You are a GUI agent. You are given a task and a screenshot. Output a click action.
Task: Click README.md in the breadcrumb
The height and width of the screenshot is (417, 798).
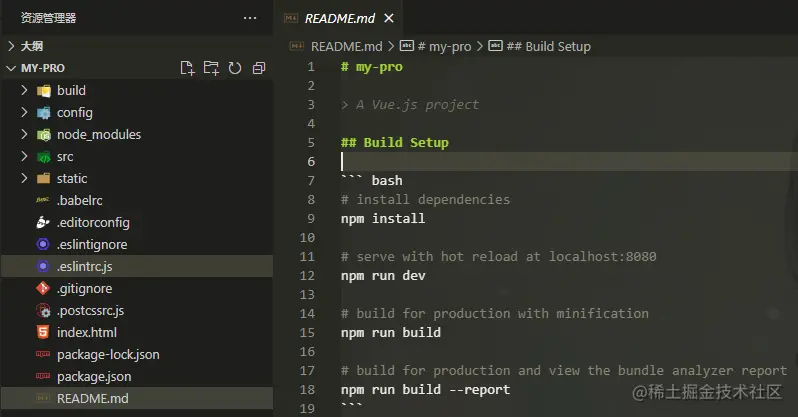click(x=347, y=46)
